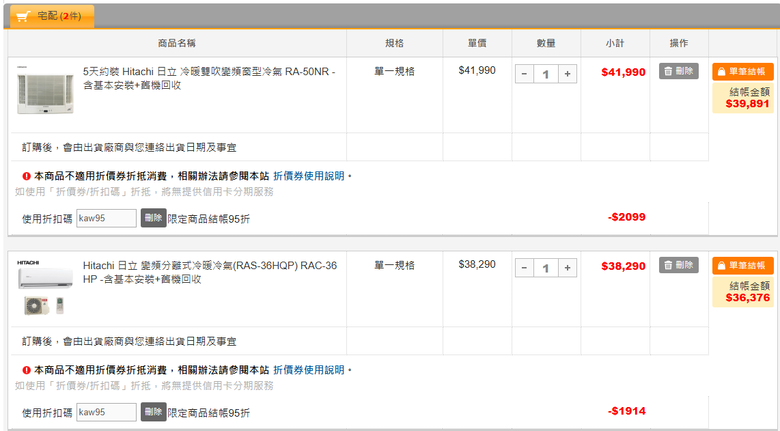
Task: Click the shopping cart icon in 宅配 tab
Action: coord(22,17)
